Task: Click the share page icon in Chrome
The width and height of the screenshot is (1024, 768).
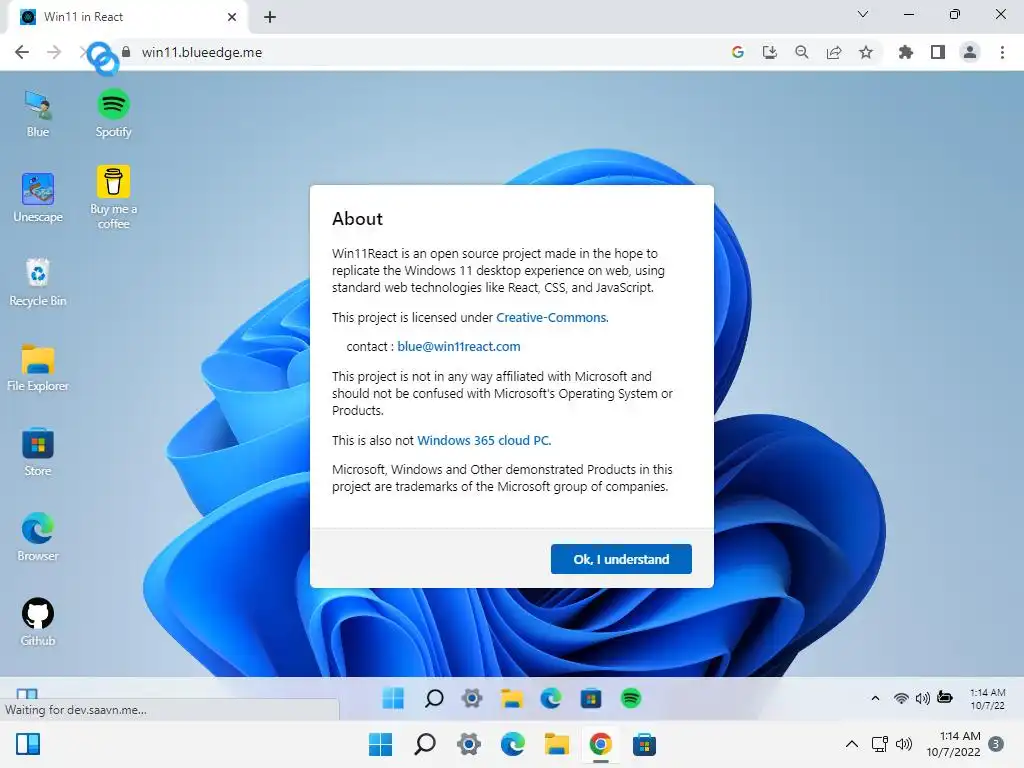Action: 834,52
